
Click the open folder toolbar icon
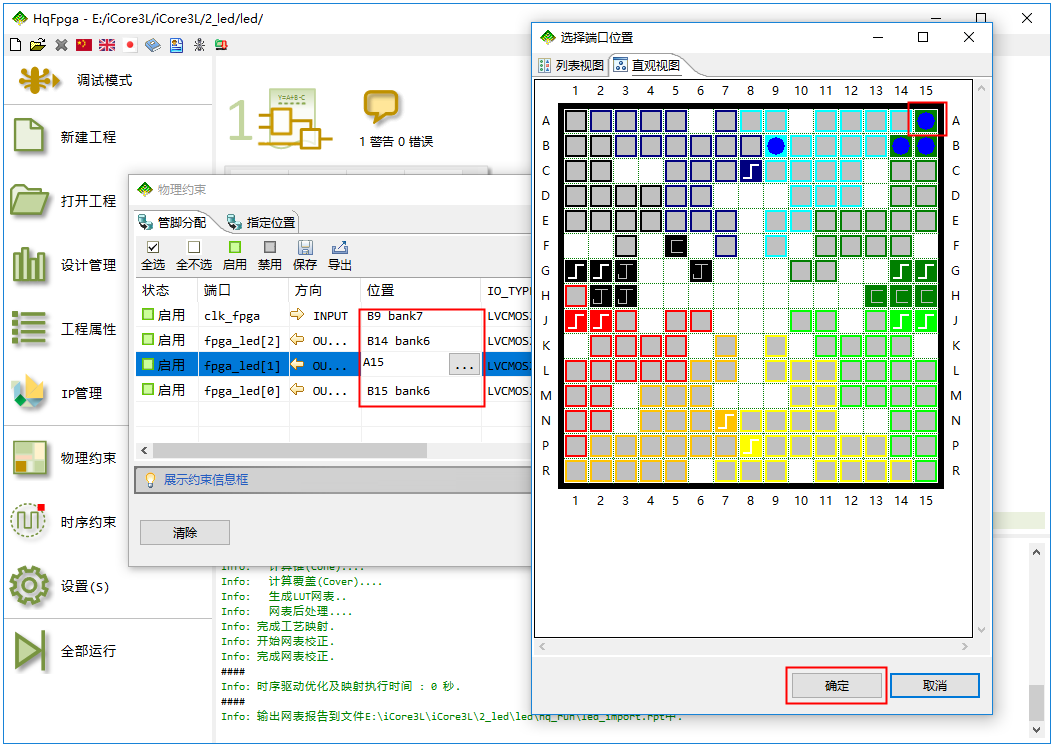[x=38, y=45]
